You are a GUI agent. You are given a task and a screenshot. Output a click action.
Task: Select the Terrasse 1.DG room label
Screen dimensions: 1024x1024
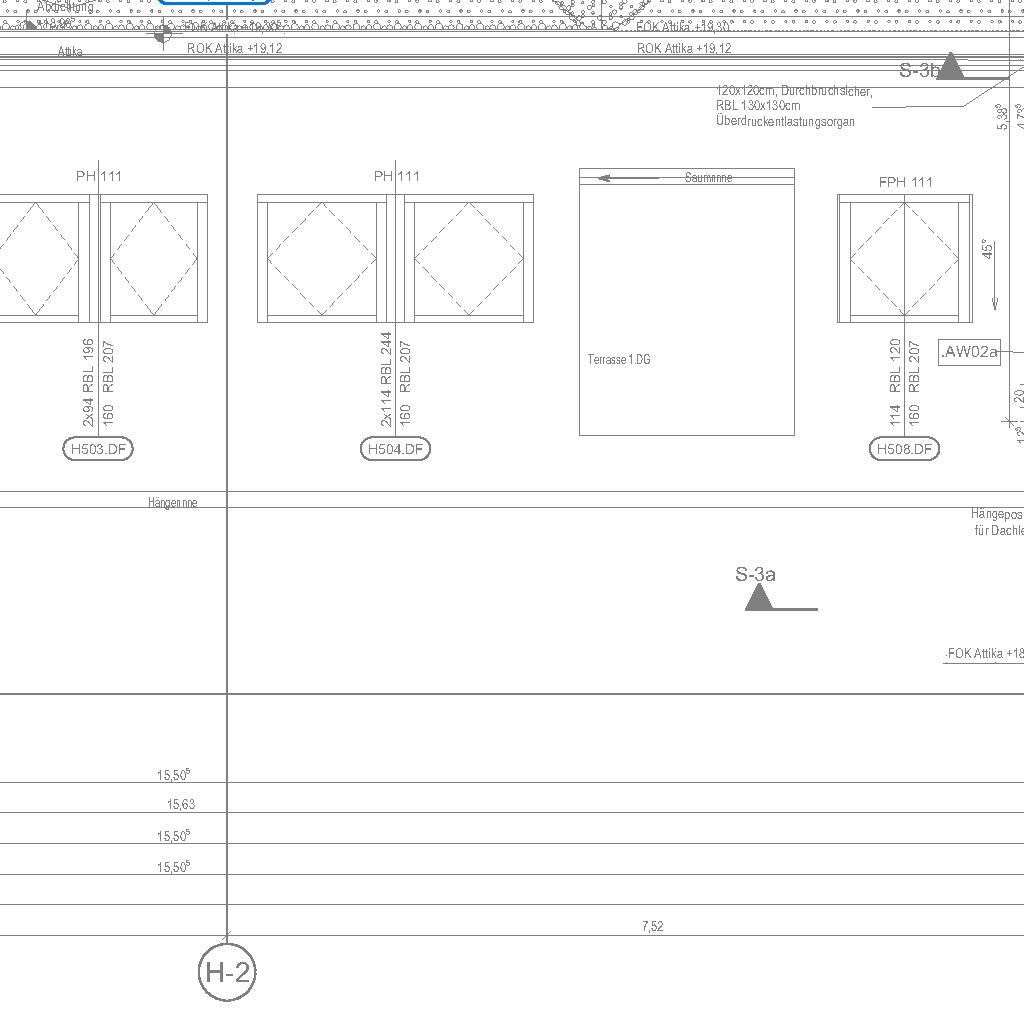tap(619, 359)
